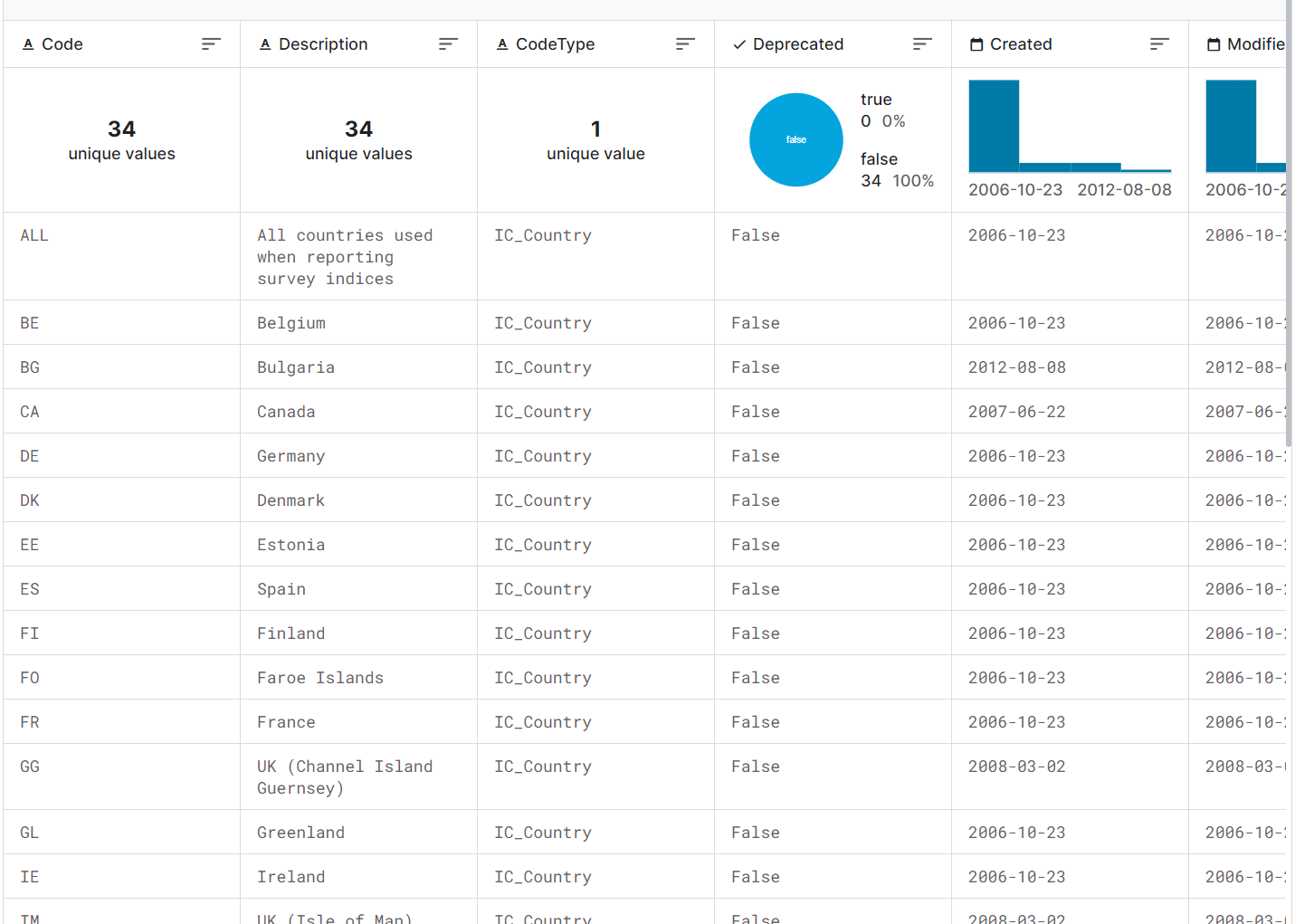Select the IC_Country cell in Ireland row

pos(596,877)
